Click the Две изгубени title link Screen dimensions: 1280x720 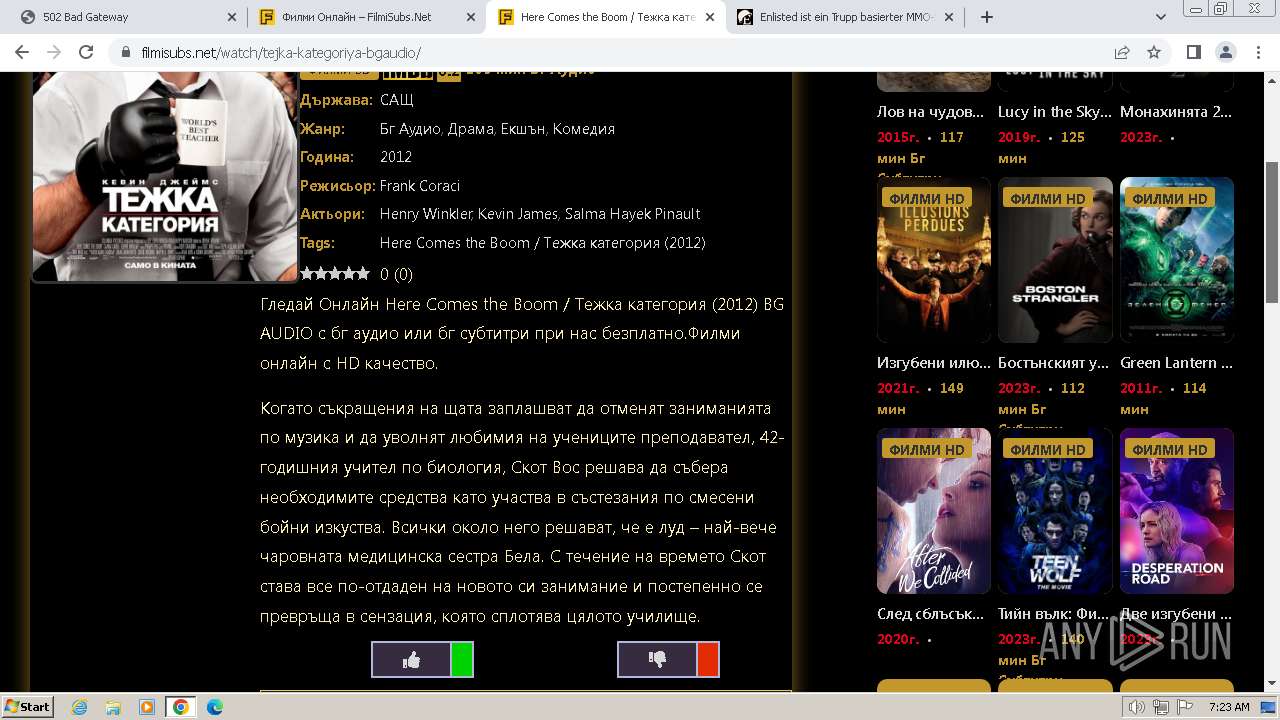pos(1175,614)
